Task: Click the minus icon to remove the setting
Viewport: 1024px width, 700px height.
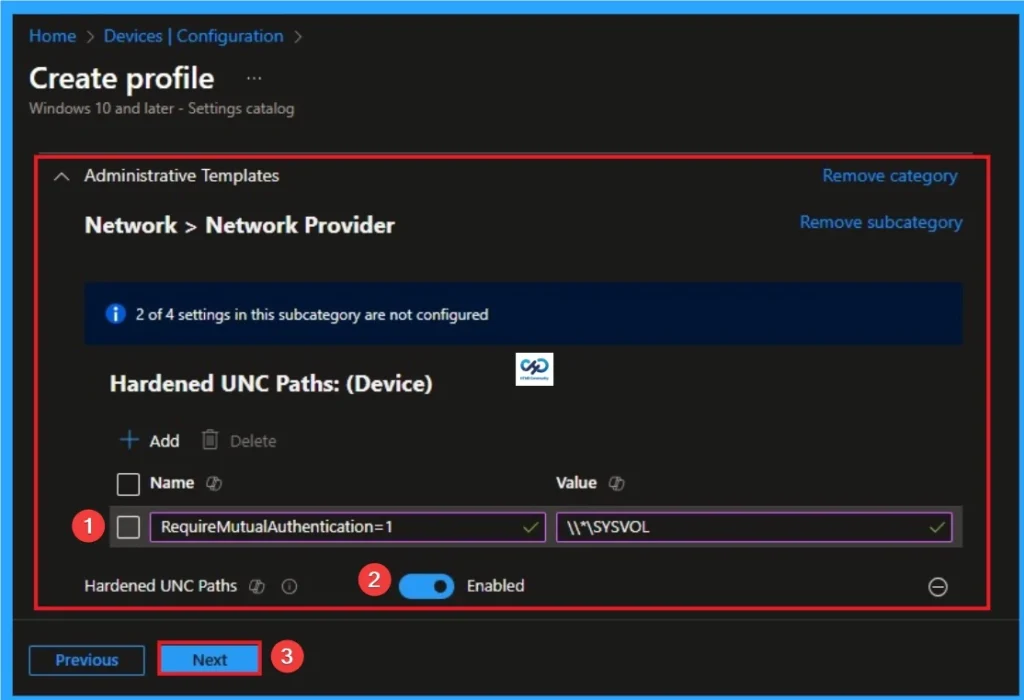Action: 938,587
